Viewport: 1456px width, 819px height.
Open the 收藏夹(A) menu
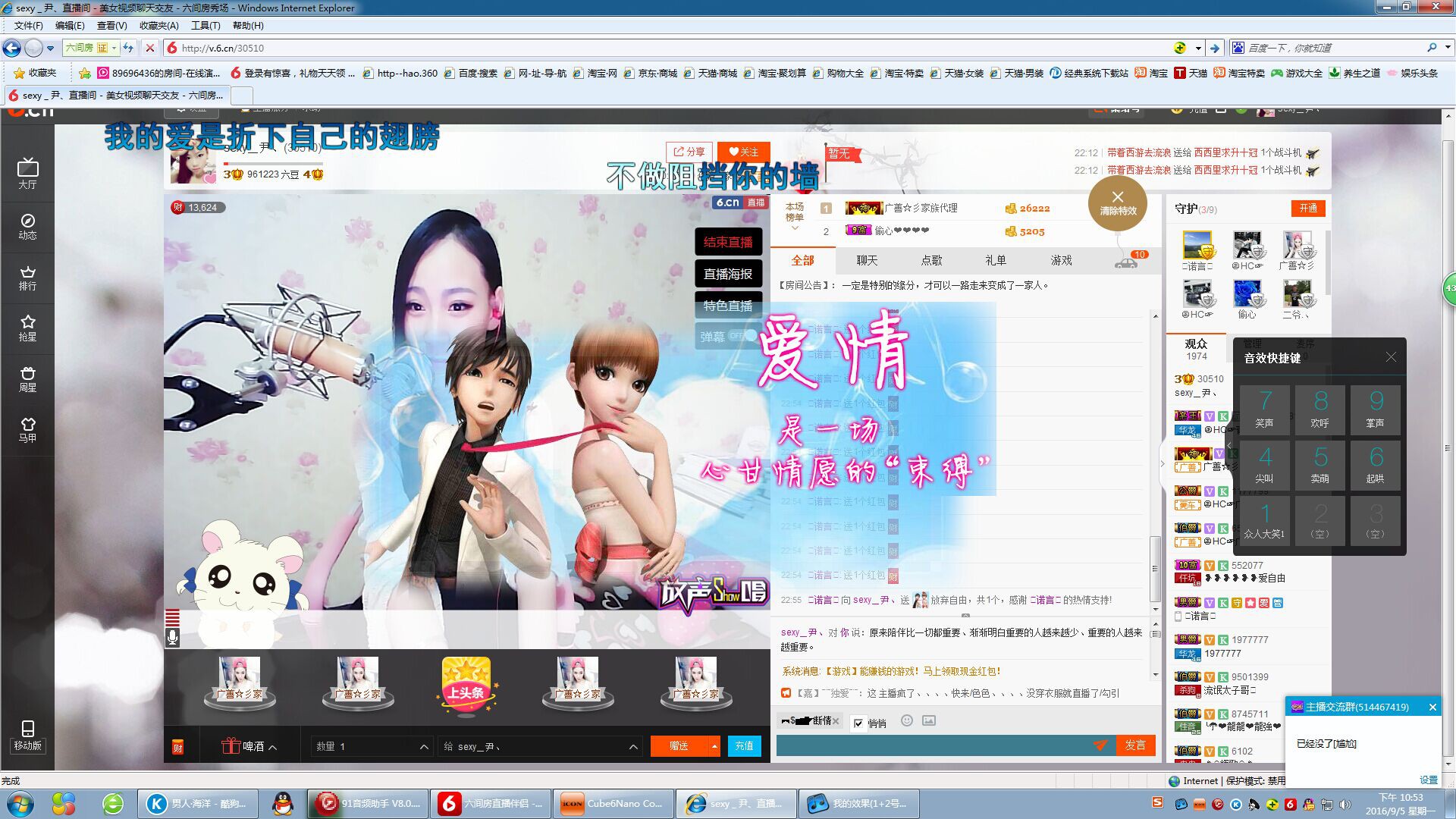159,25
